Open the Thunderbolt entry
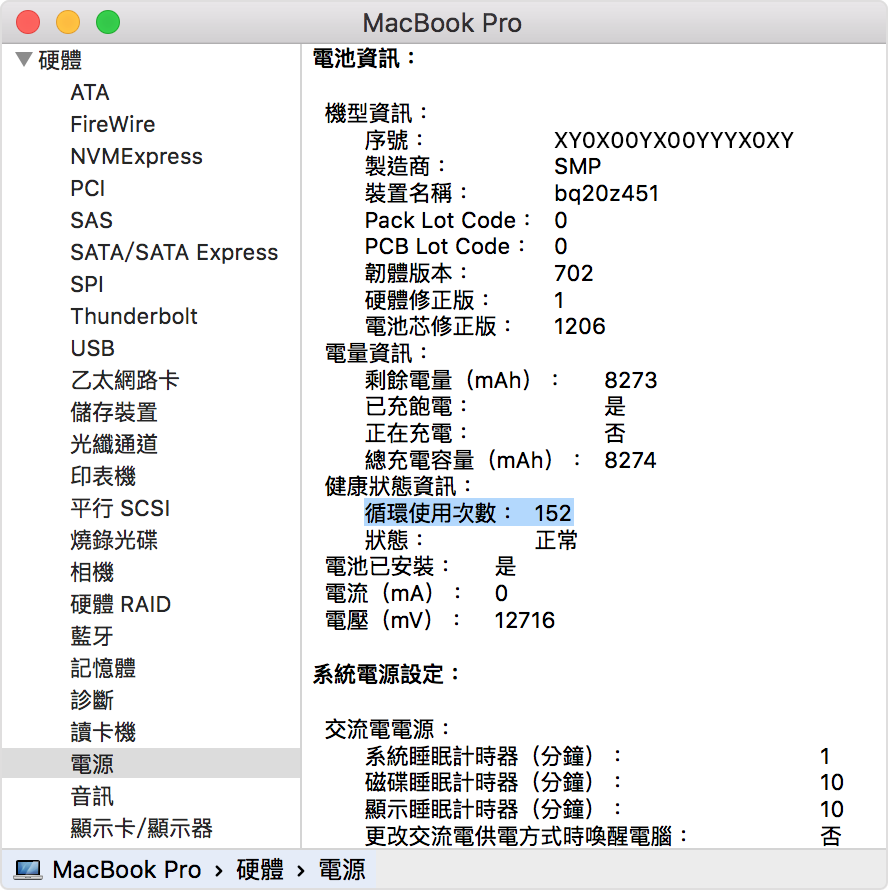The image size is (888, 890). [133, 316]
